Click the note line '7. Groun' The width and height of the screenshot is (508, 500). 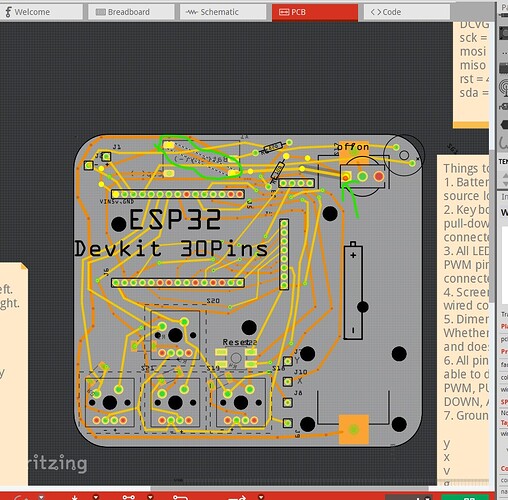466,416
